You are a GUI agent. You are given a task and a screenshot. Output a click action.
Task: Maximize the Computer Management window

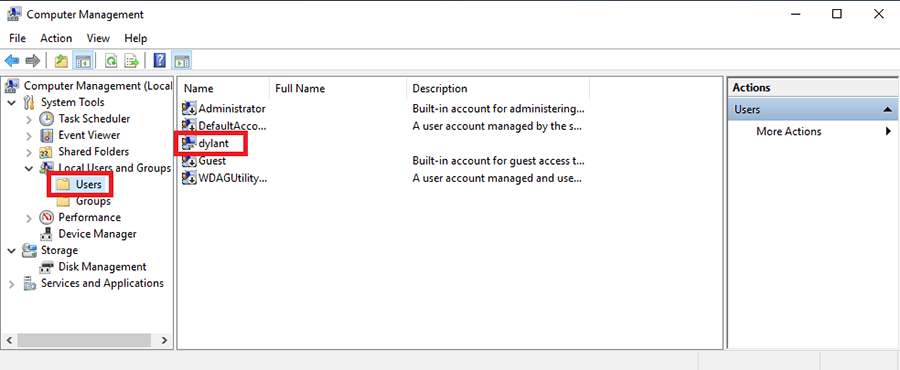click(x=837, y=14)
